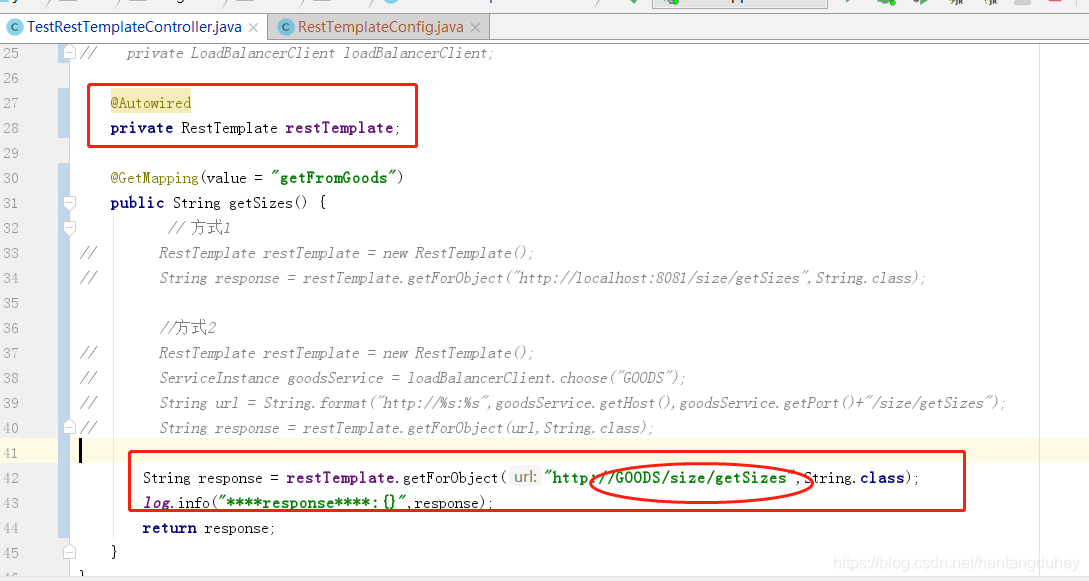This screenshot has width=1089, height=581.
Task: Click the private keyword on line 28
Action: (142, 128)
